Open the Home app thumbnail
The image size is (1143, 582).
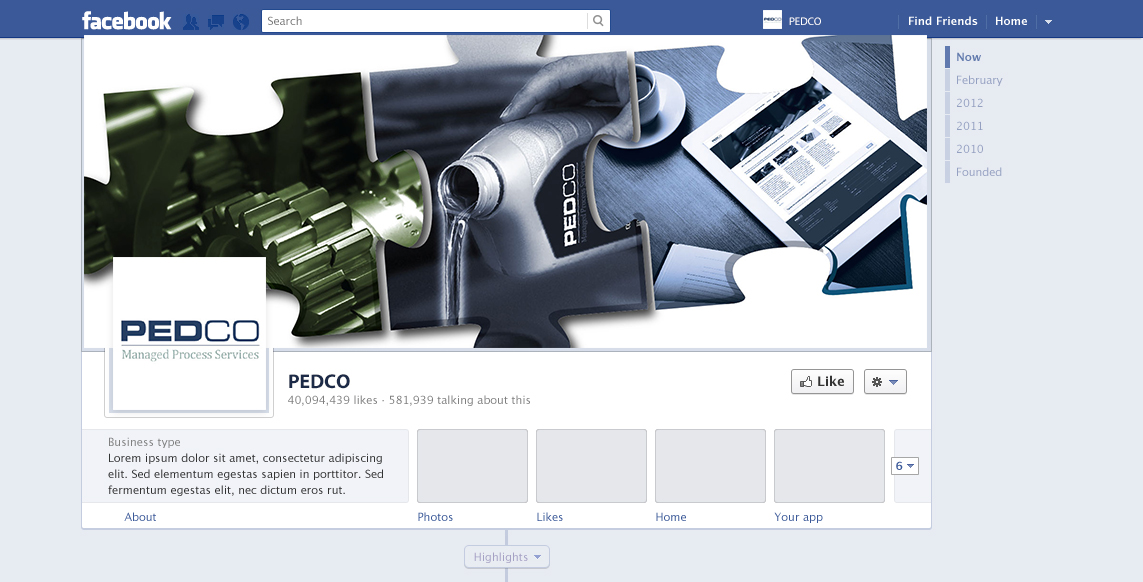tap(710, 466)
